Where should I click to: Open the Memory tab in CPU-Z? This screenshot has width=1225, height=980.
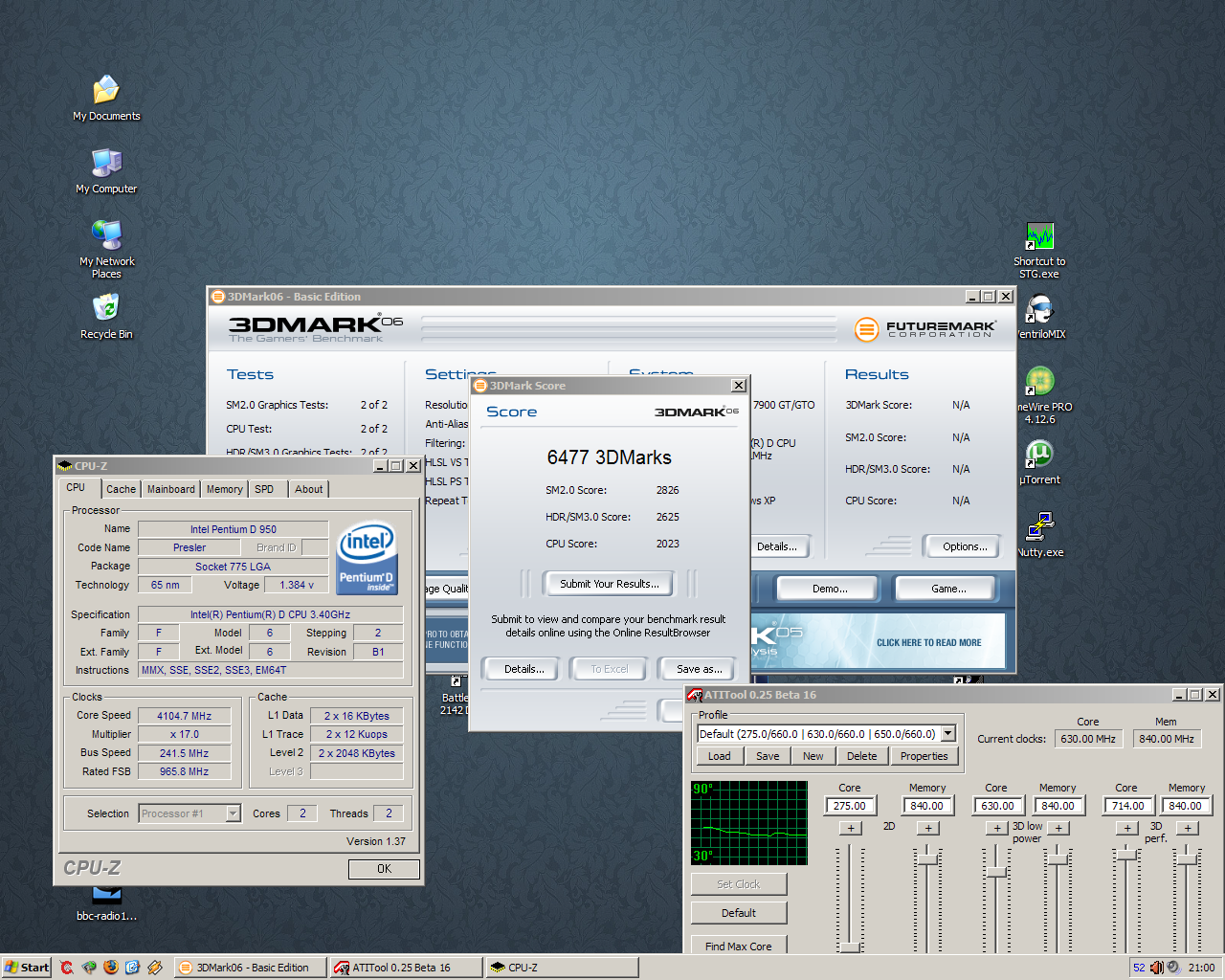coord(224,489)
